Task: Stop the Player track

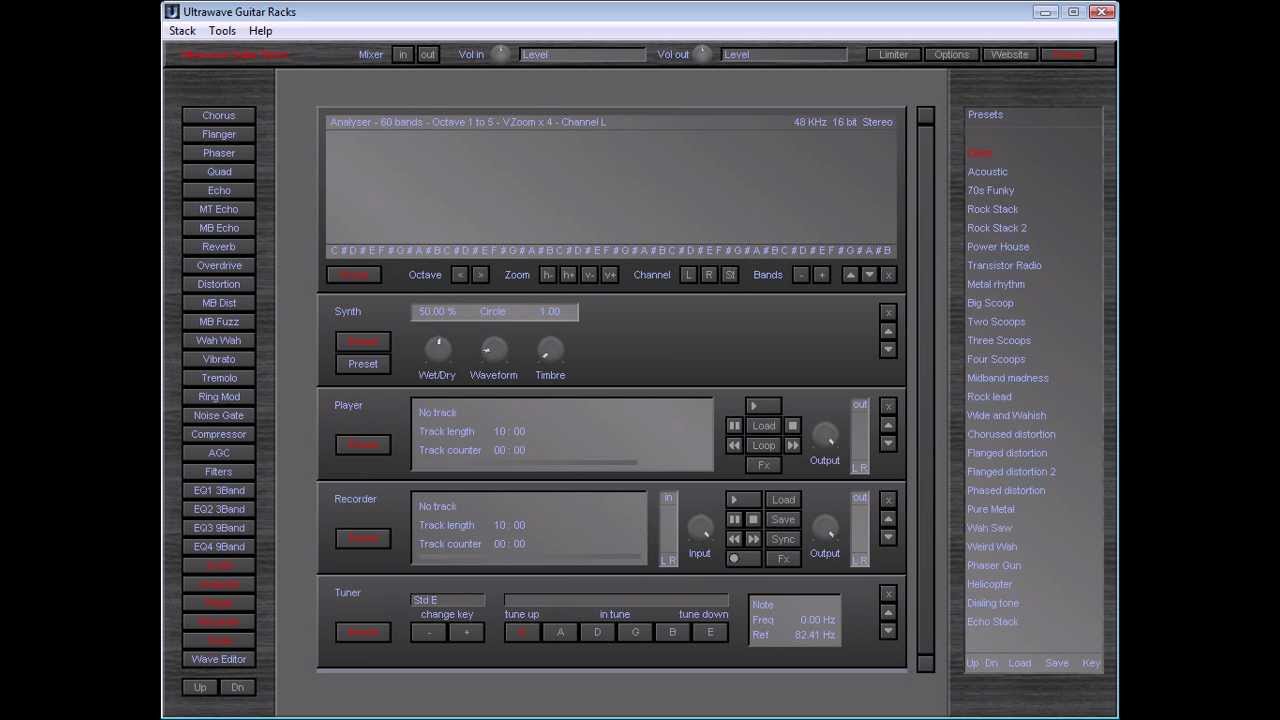Action: pyautogui.click(x=792, y=426)
